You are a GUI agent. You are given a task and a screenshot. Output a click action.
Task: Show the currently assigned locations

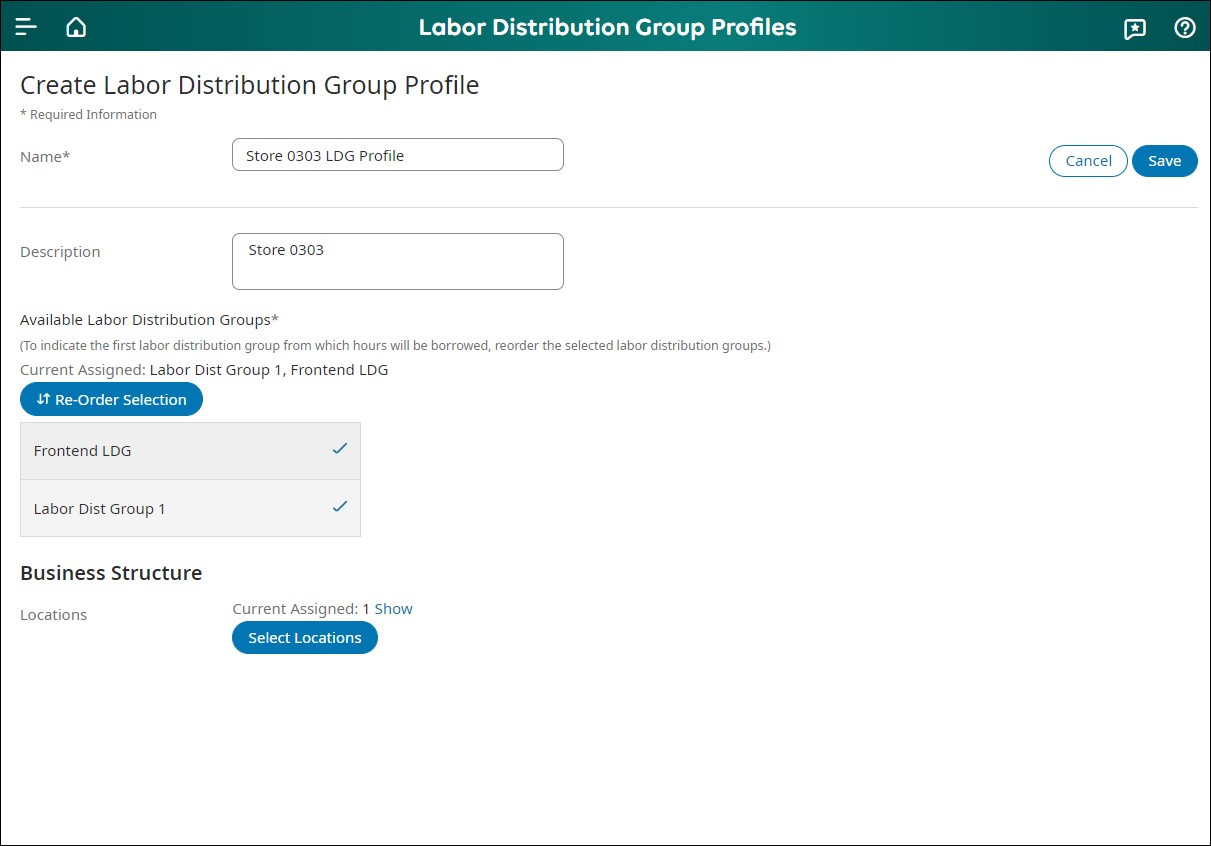point(393,609)
